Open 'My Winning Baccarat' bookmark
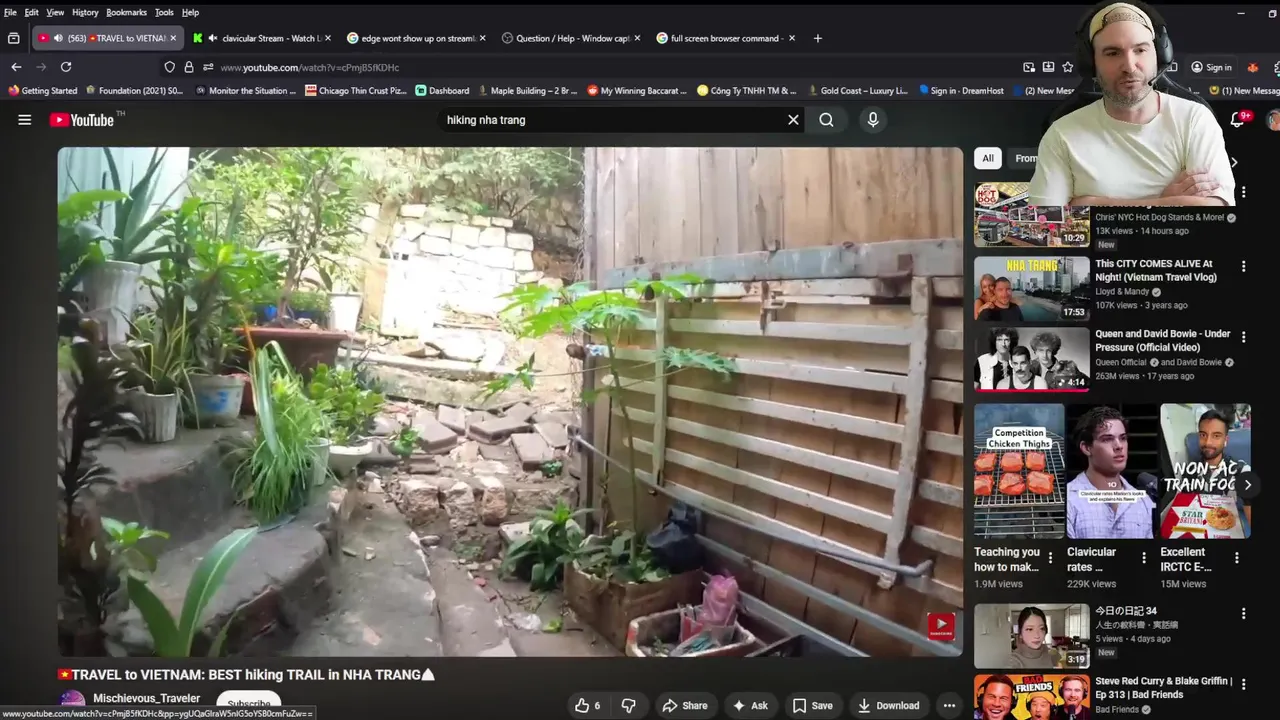This screenshot has width=1280, height=720. coord(637,90)
